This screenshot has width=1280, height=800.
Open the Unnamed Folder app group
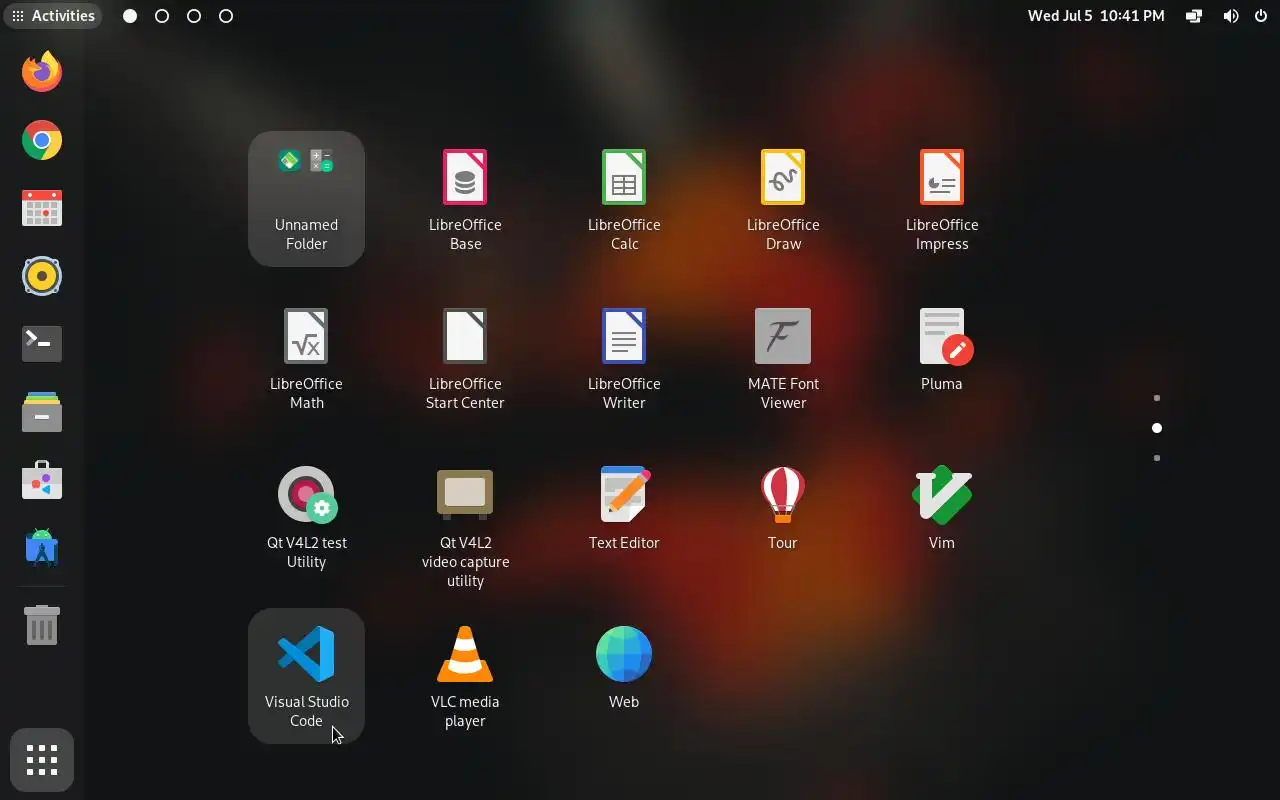(306, 198)
